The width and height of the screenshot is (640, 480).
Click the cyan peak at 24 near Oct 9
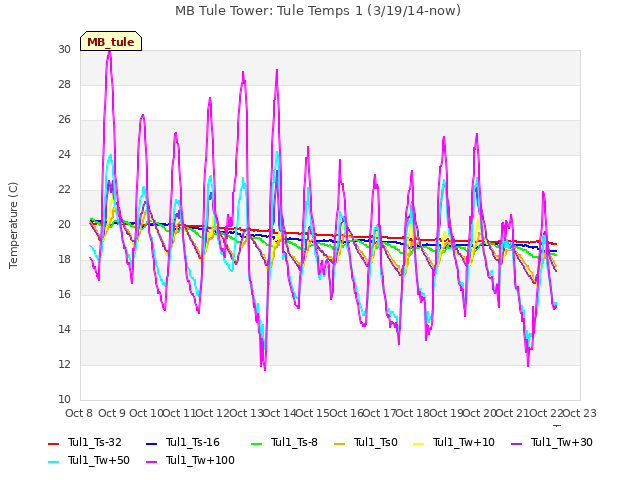tap(110, 156)
